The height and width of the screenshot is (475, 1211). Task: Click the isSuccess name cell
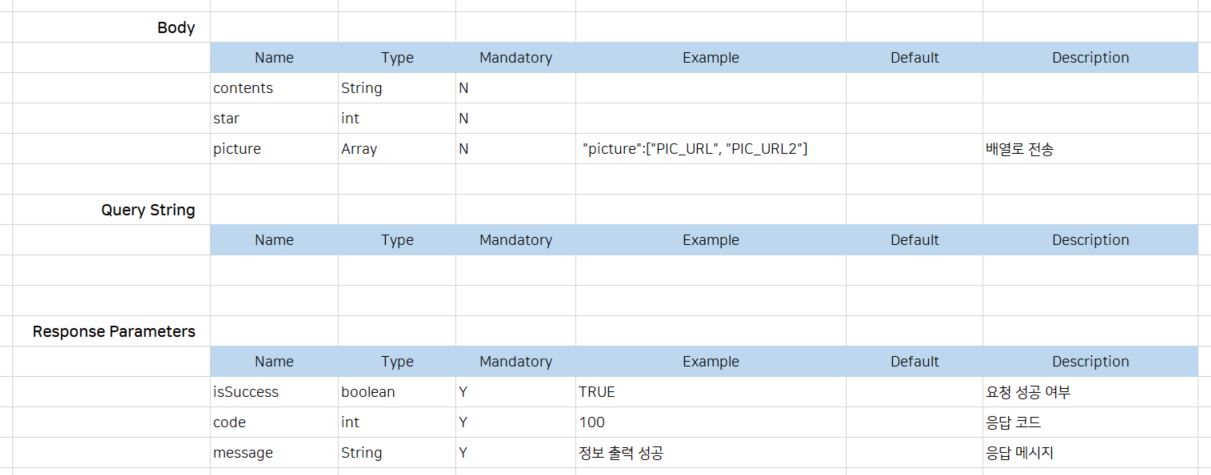tap(246, 392)
